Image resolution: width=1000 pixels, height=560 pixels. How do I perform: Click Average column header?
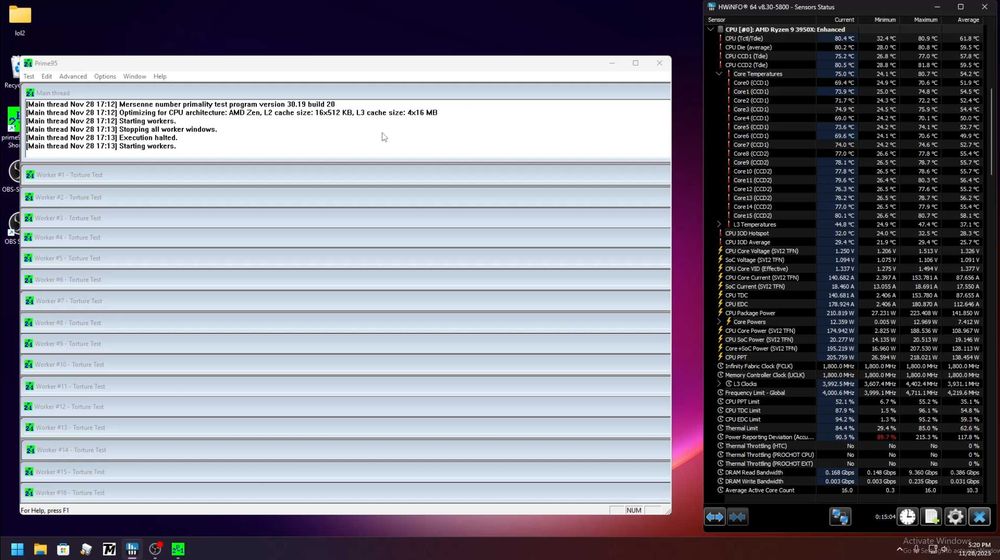click(x=960, y=20)
